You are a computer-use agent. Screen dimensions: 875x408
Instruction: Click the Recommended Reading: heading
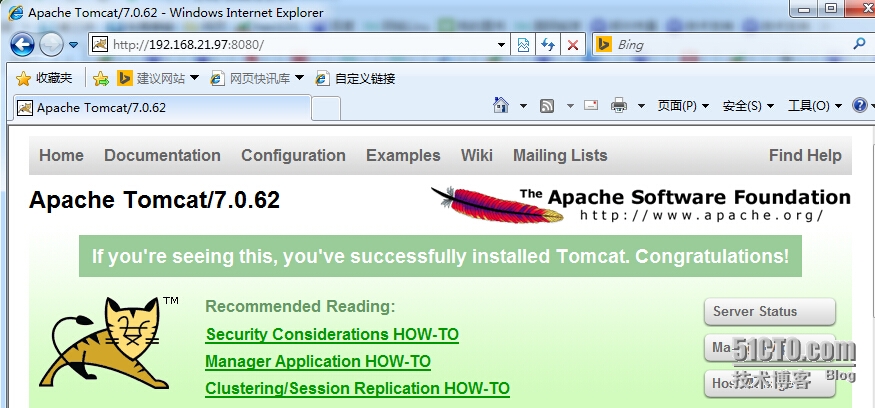coord(300,306)
